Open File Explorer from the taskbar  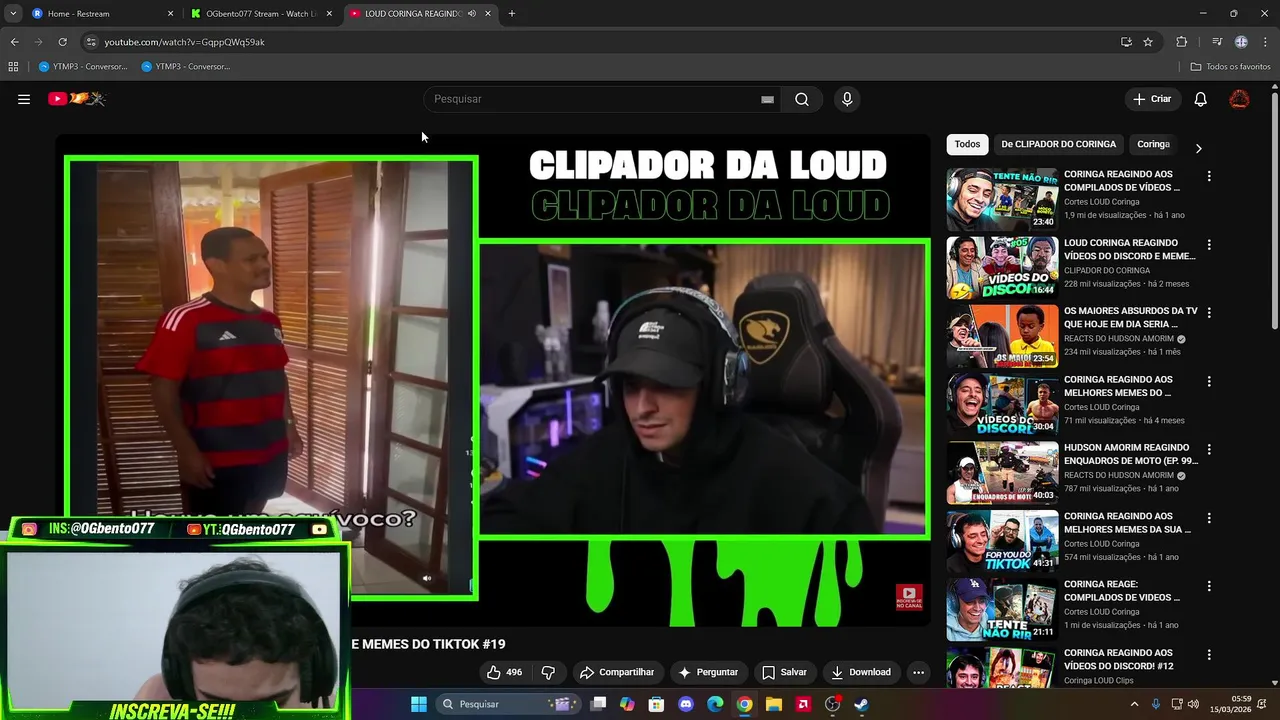click(x=773, y=704)
